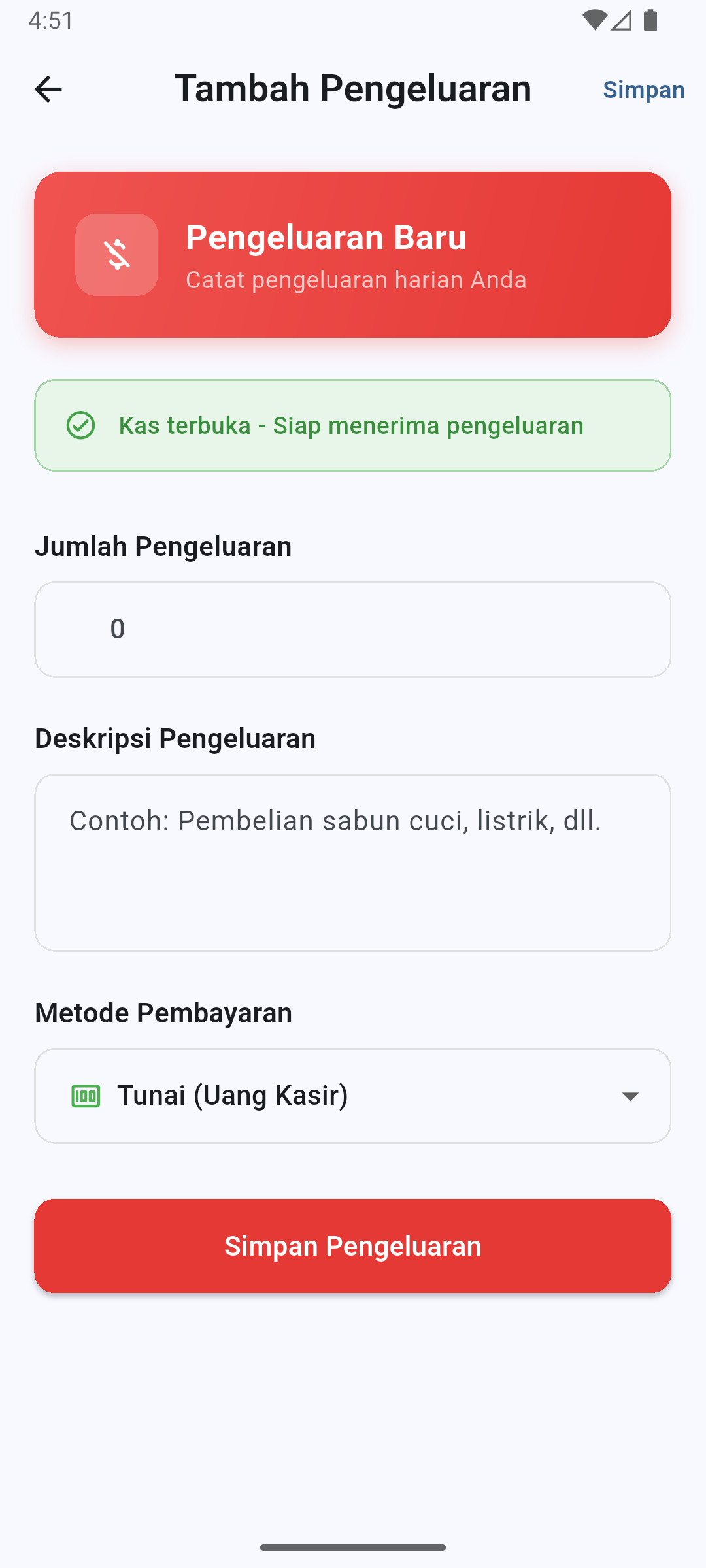The image size is (706, 1568).
Task: Tap the bottom home gesture bar
Action: coord(353,1547)
